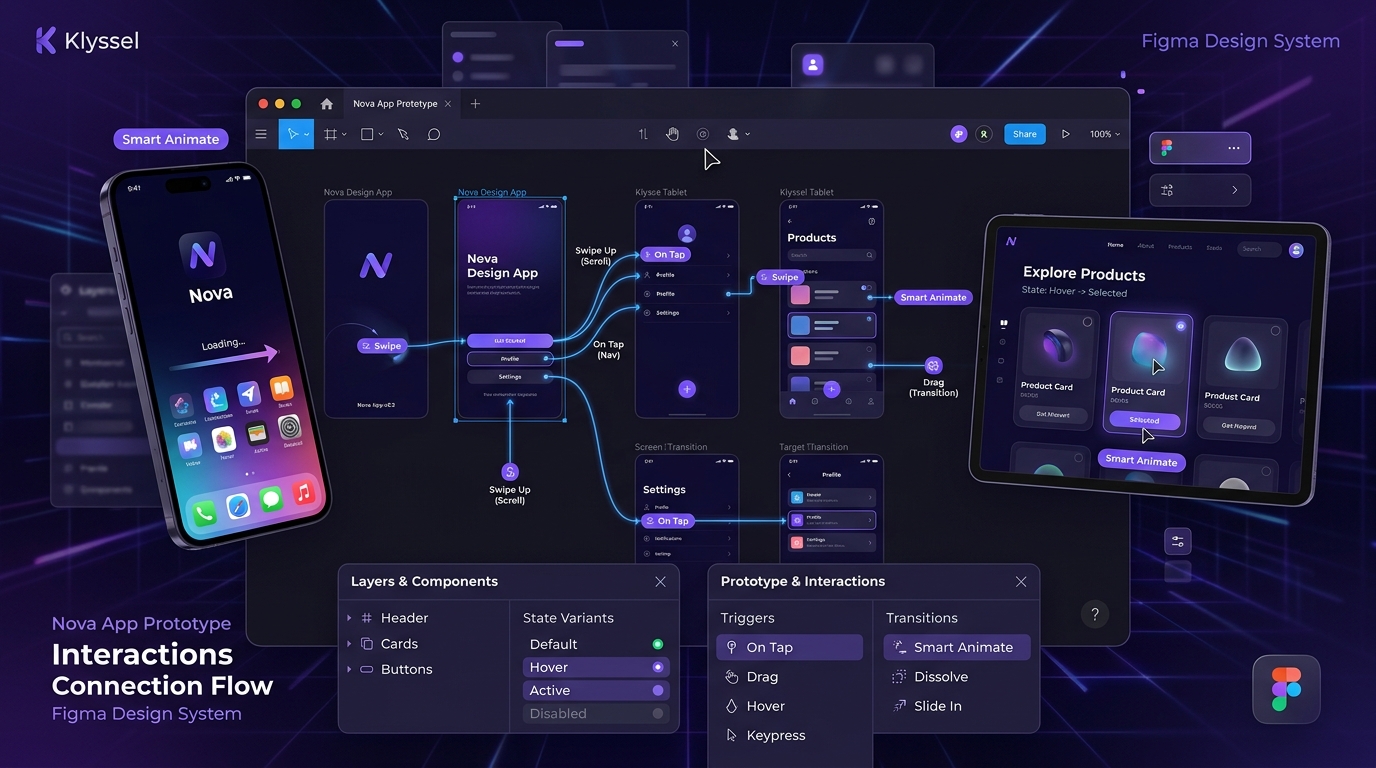The image size is (1376, 768).
Task: Expand the Header layer group
Action: (x=349, y=618)
